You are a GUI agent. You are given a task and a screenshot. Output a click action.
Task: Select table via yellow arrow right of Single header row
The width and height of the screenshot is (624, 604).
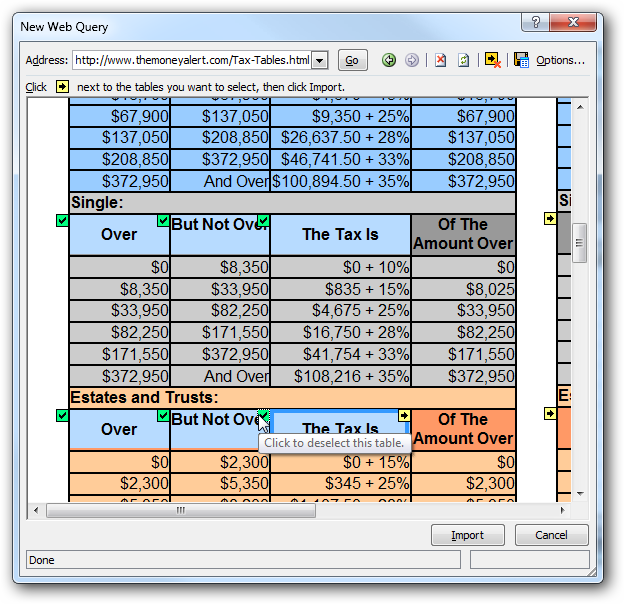point(550,218)
